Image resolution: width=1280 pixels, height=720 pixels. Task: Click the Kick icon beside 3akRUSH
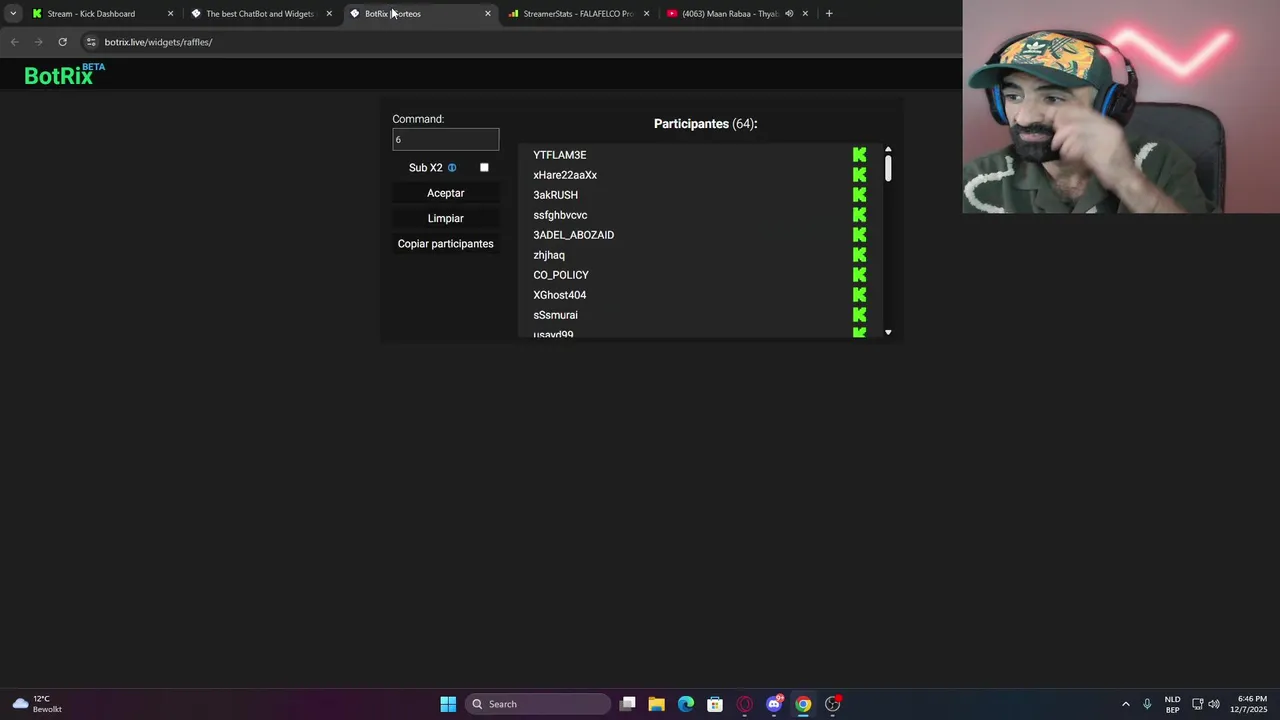click(x=859, y=195)
